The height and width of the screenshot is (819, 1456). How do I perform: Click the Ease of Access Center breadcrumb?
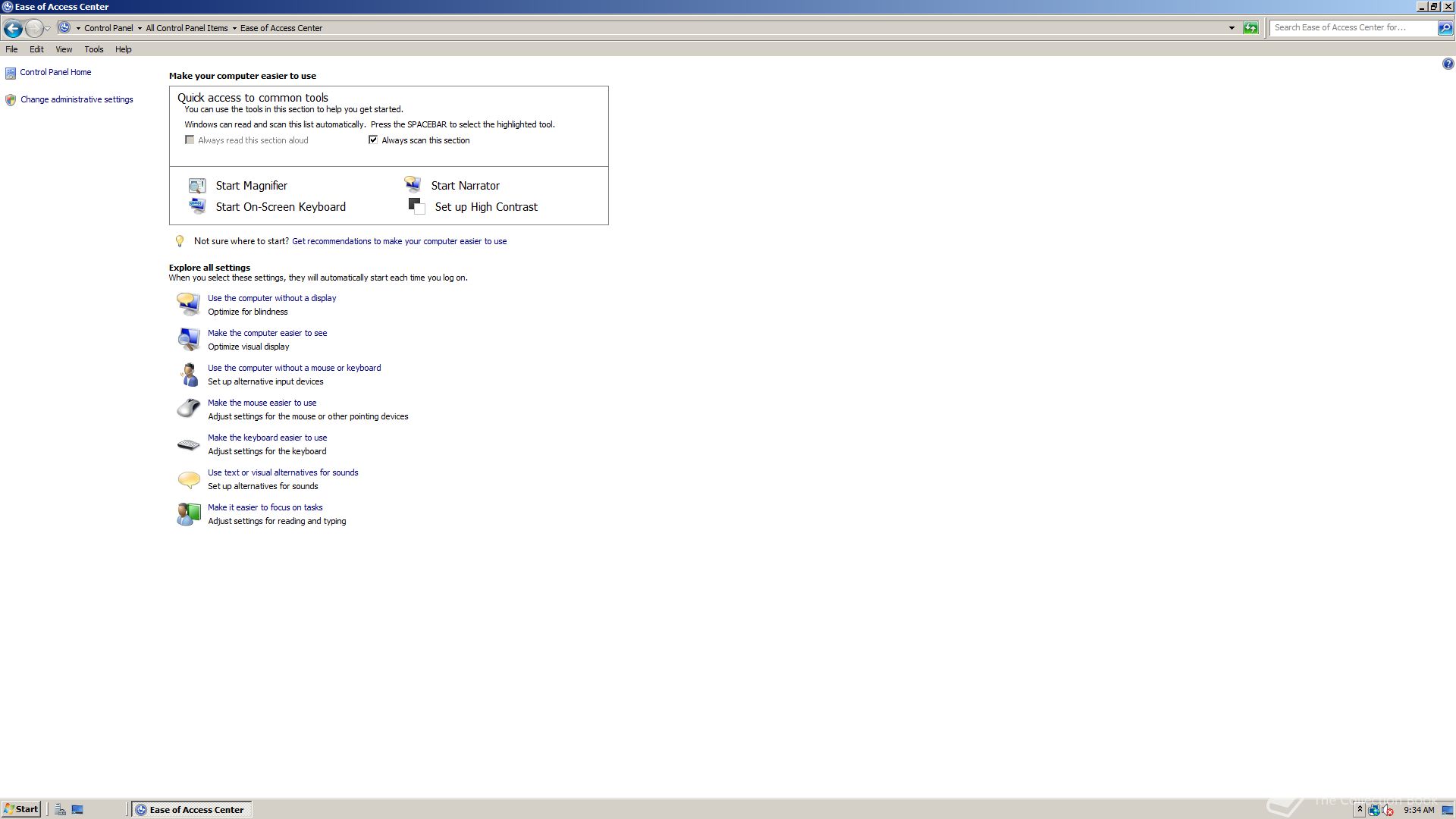(x=281, y=28)
